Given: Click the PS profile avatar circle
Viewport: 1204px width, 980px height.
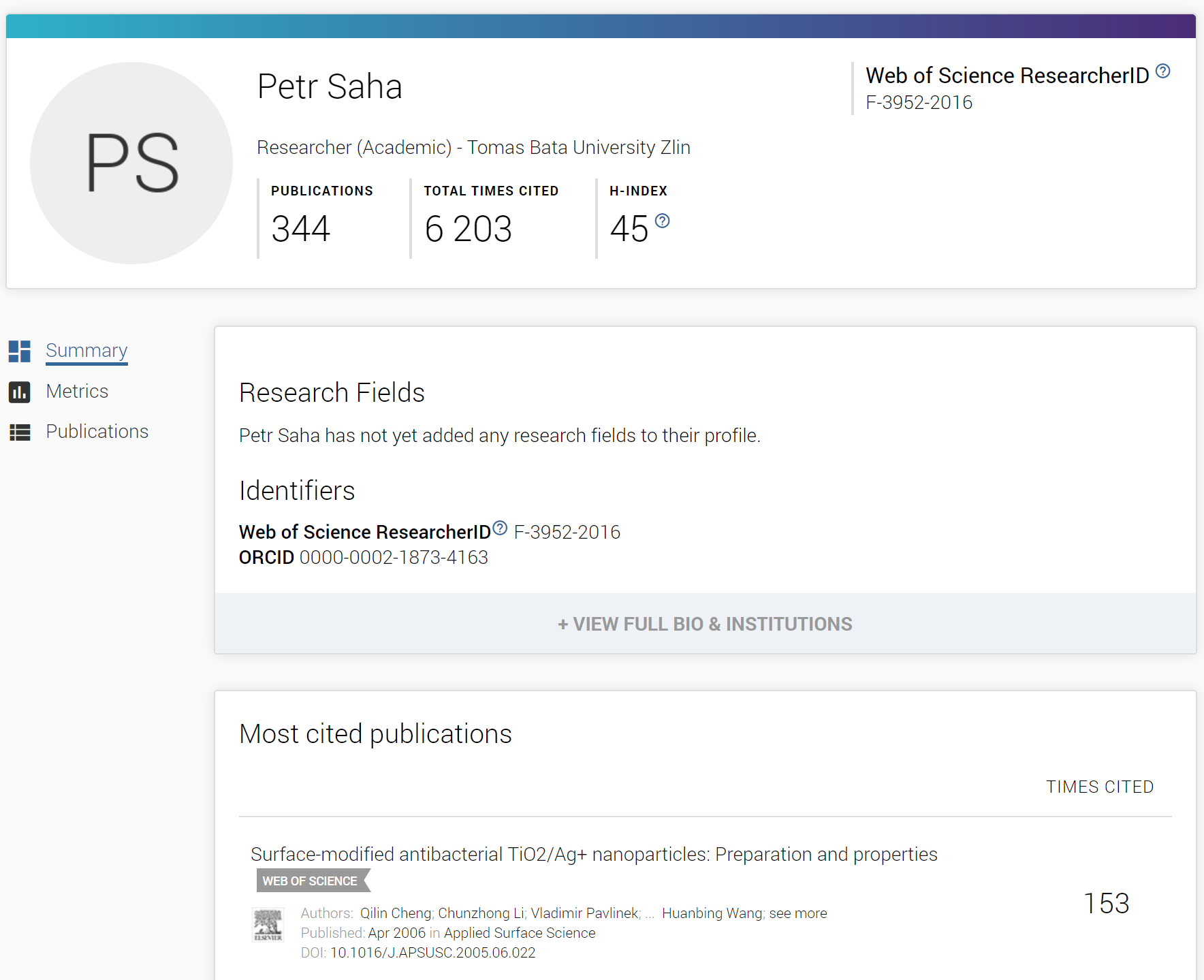Looking at the screenshot, I should click(131, 163).
